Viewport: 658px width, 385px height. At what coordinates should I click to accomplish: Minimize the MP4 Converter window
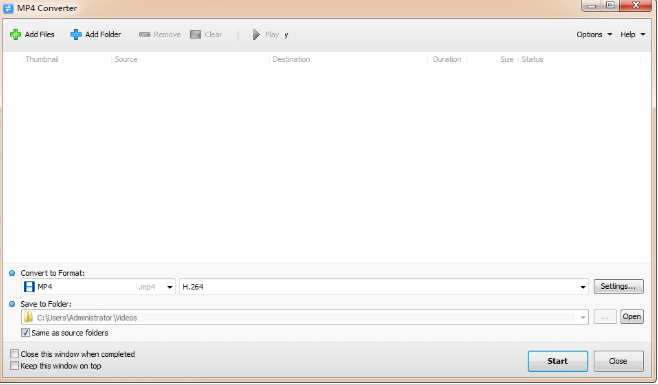pyautogui.click(x=592, y=5)
